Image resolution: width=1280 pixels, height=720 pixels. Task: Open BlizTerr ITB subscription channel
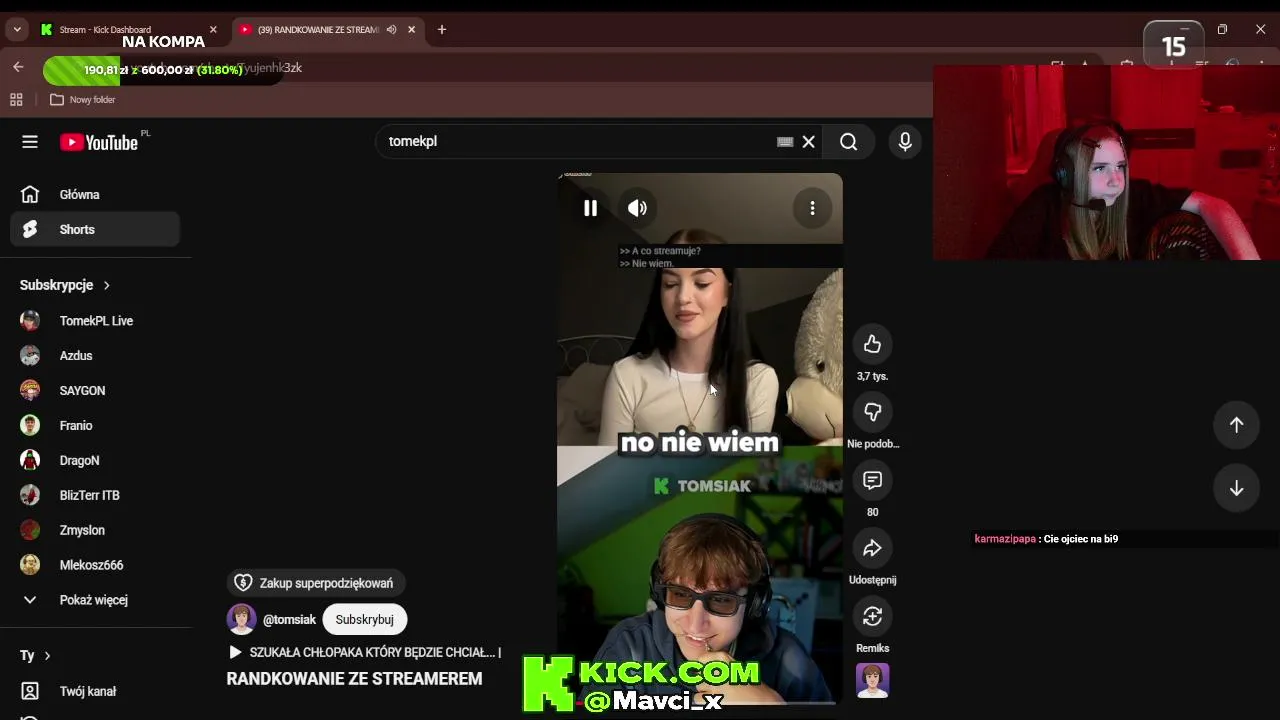click(x=95, y=495)
